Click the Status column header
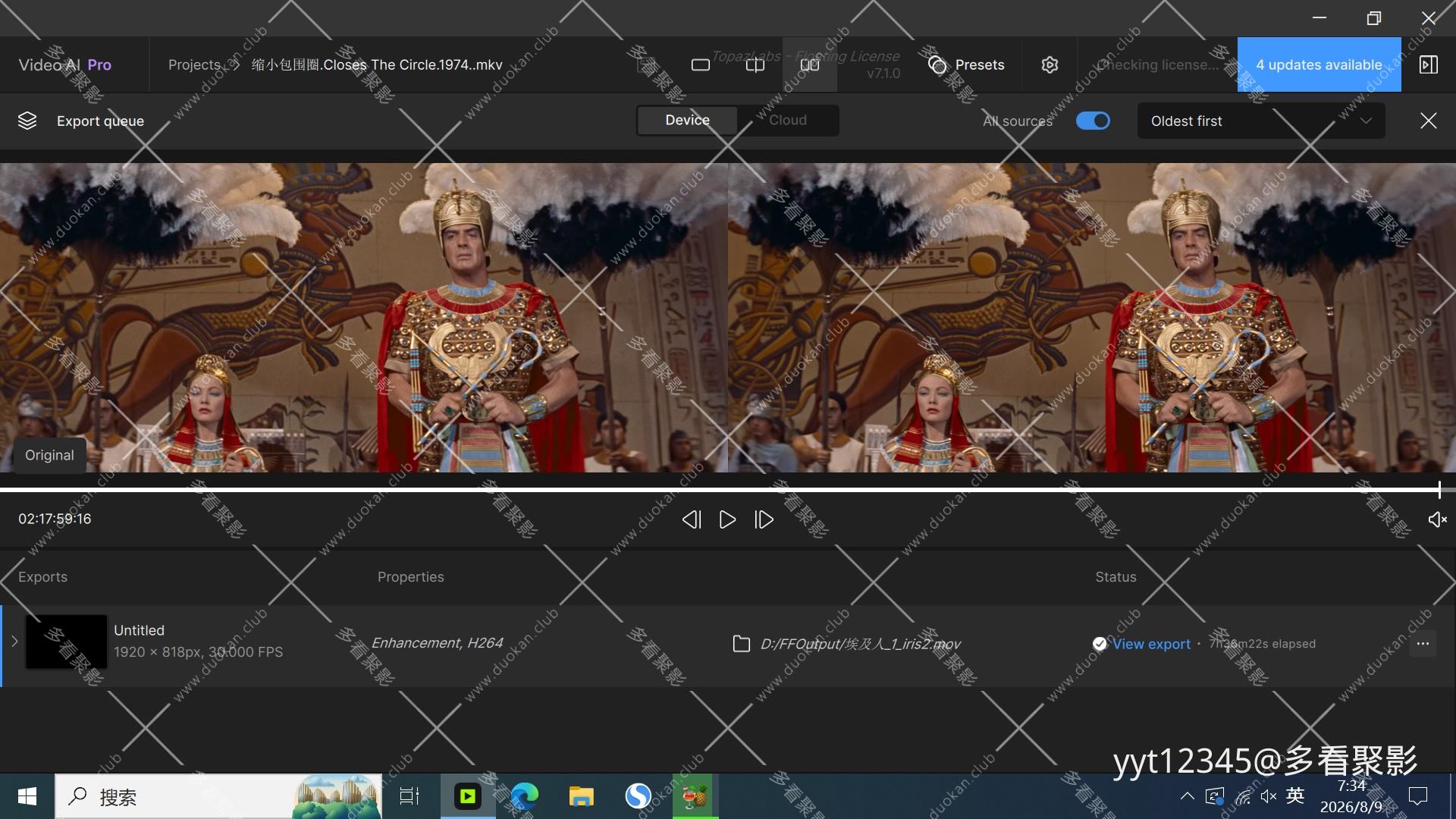Image resolution: width=1456 pixels, height=819 pixels. (x=1116, y=577)
